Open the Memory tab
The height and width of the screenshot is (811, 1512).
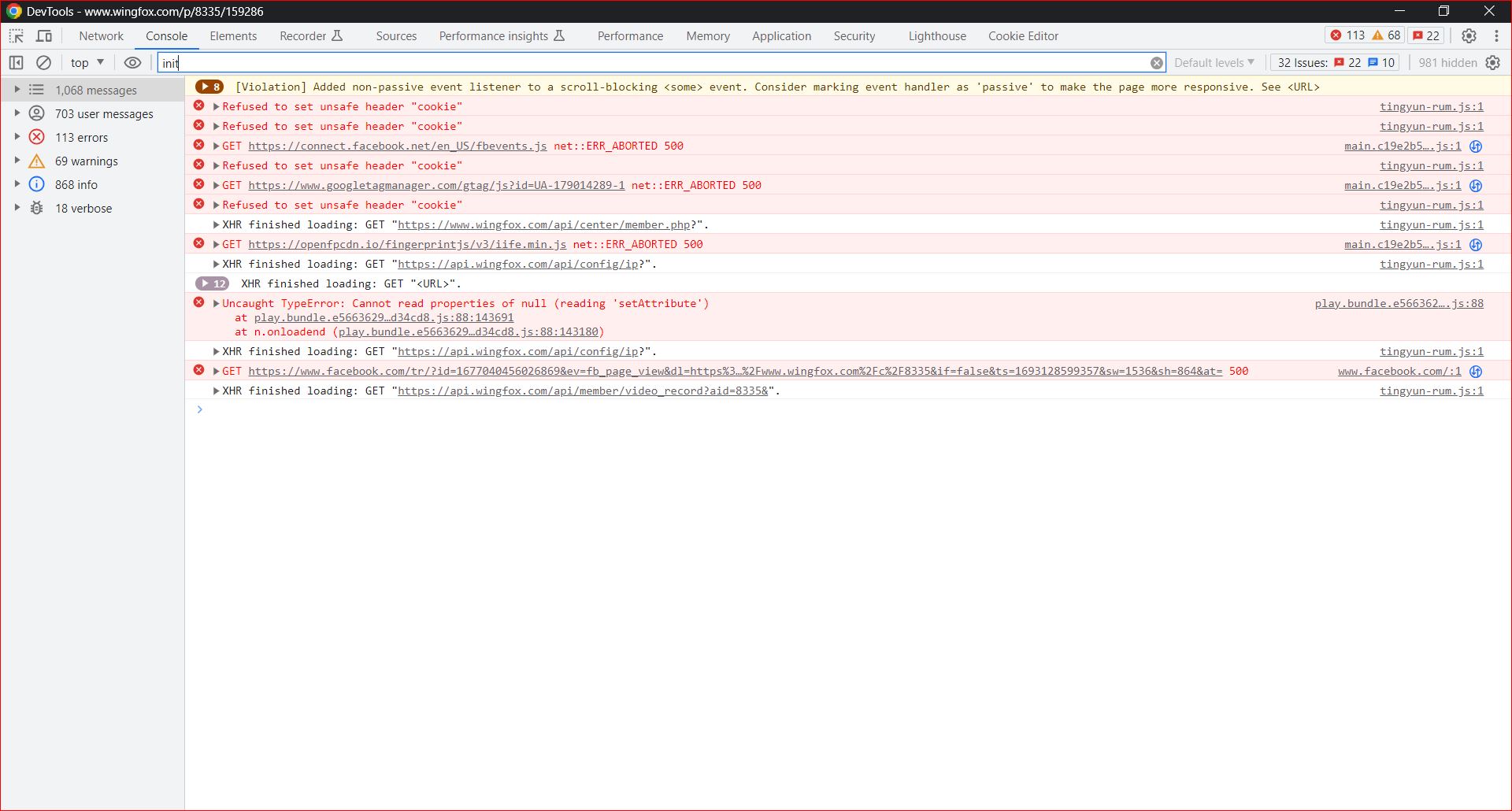click(708, 36)
